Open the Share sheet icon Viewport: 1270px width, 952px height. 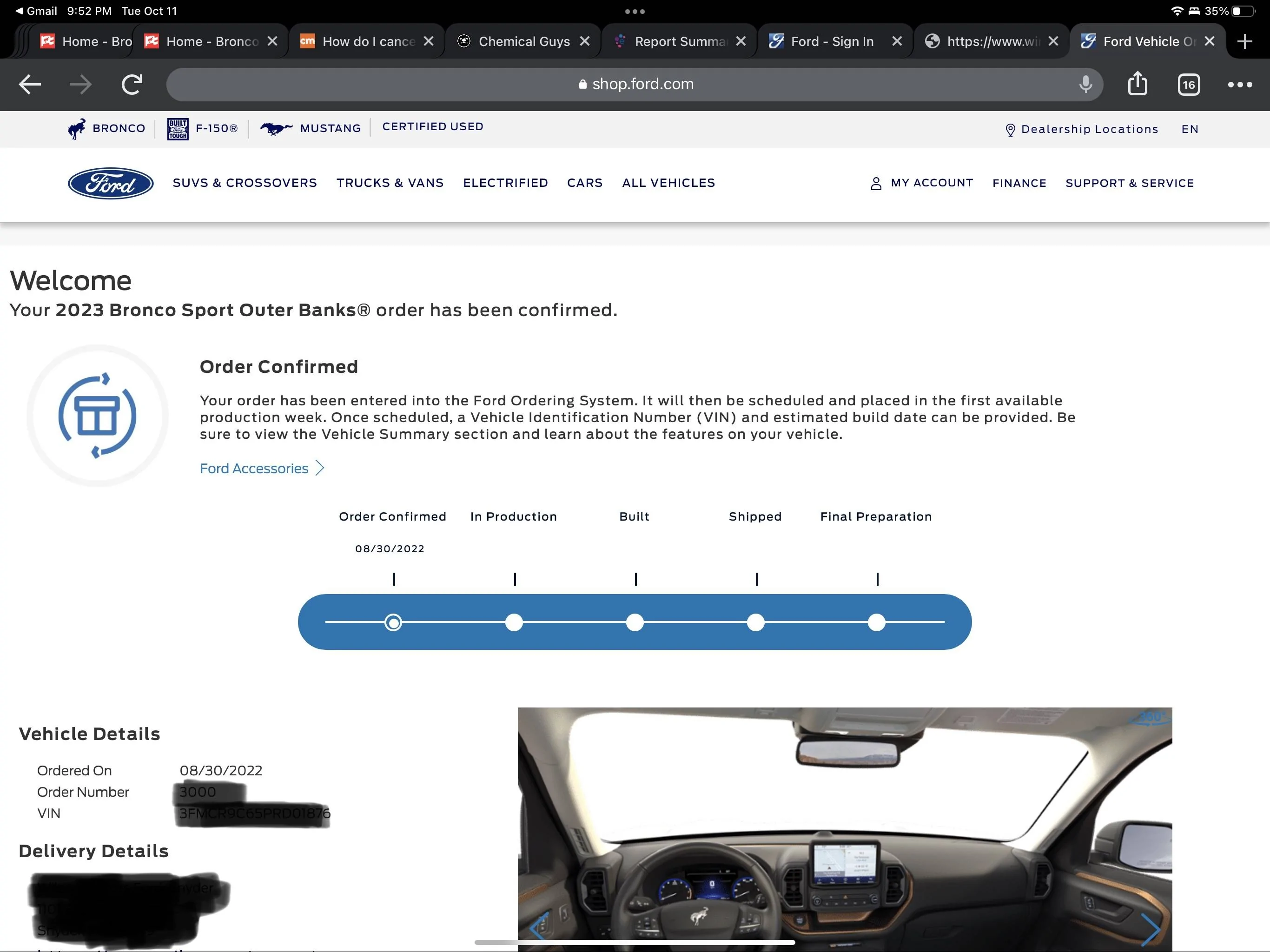coord(1138,84)
